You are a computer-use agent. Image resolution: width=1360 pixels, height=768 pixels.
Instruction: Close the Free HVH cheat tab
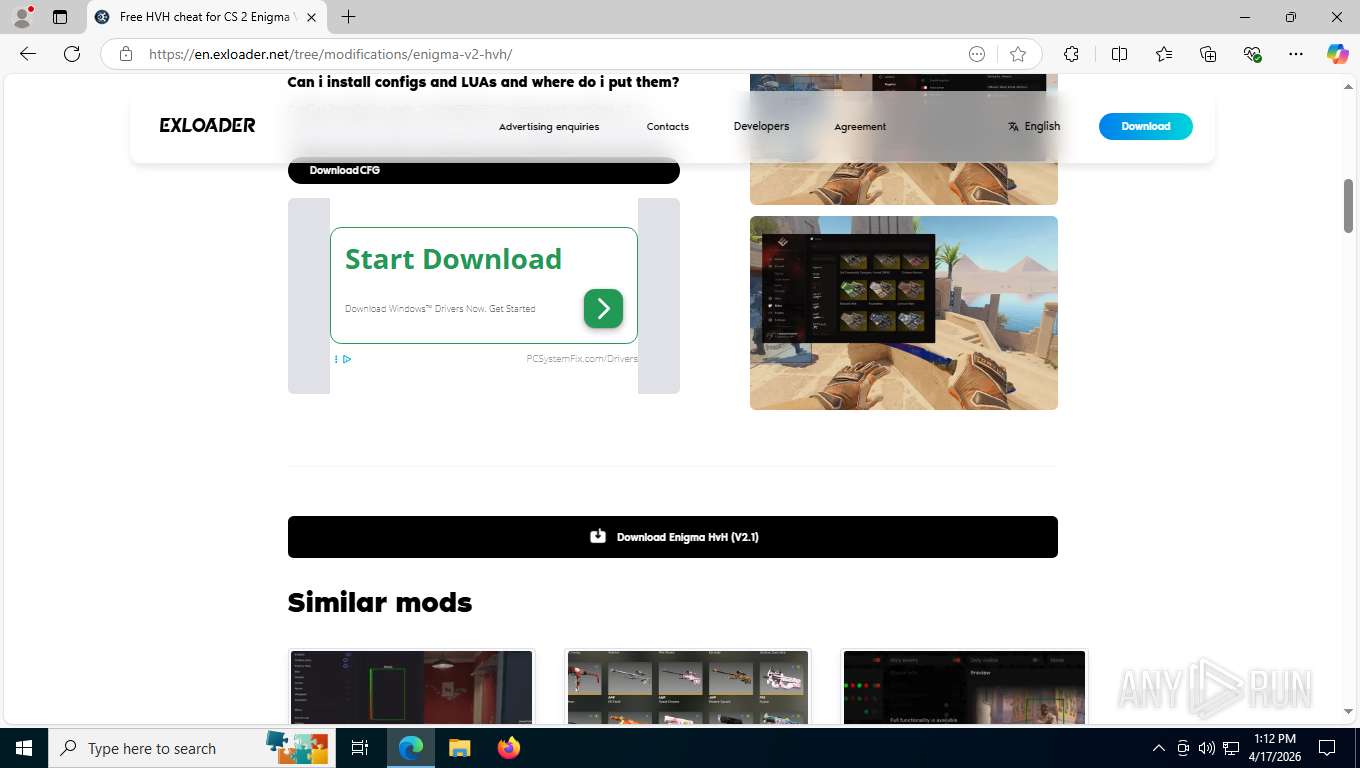tap(311, 17)
